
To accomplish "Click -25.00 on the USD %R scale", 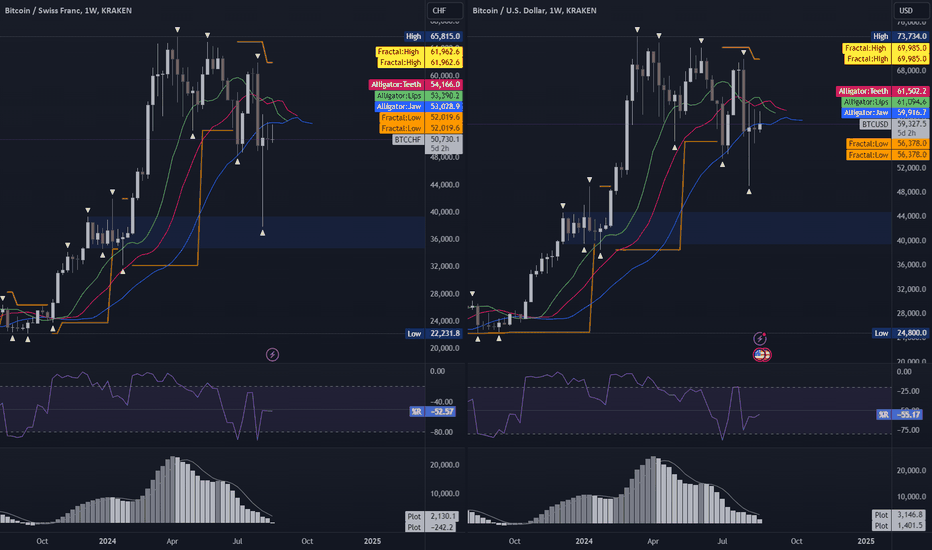I will (x=908, y=391).
